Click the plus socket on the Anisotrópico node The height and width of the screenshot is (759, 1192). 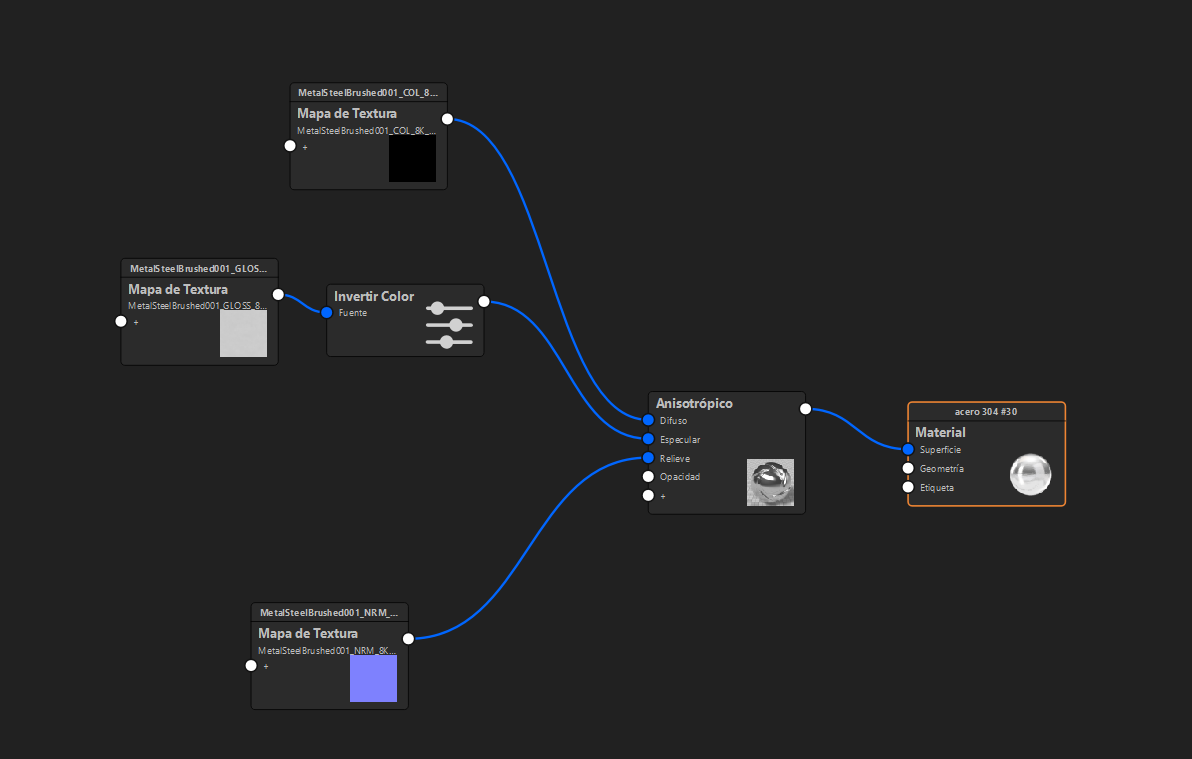[648, 495]
